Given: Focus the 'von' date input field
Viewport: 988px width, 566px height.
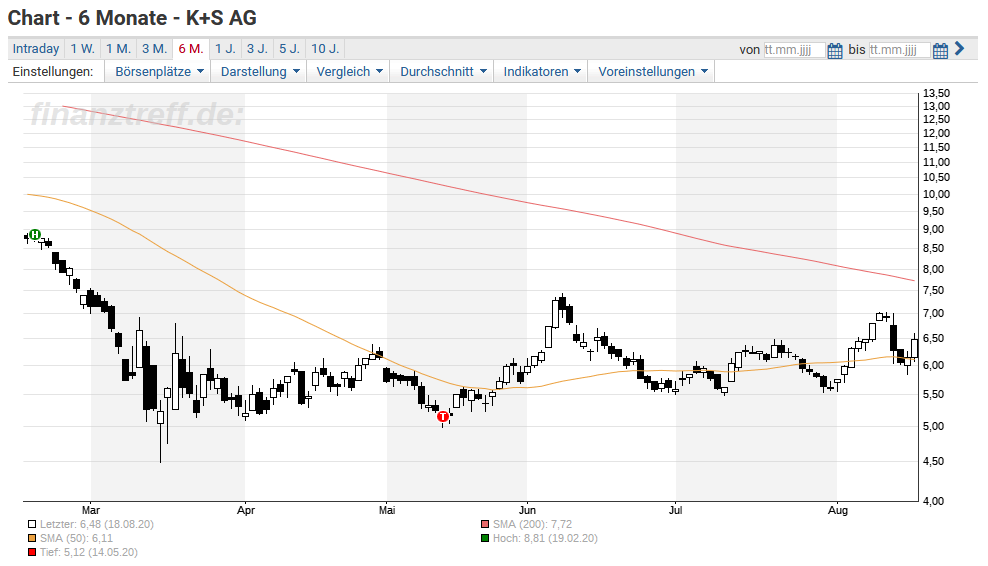Looking at the screenshot, I should [794, 50].
